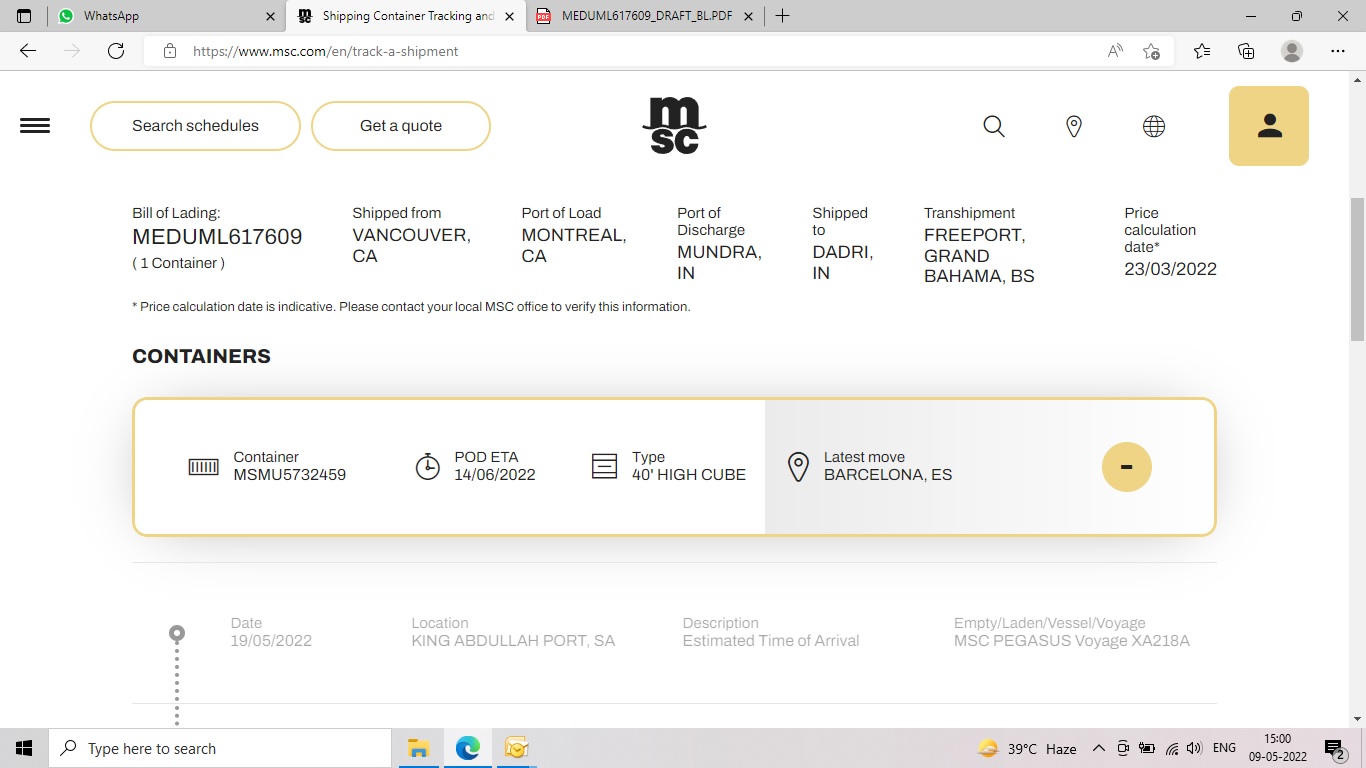Click transhipment FREEPORT, GRAND BAHAMA, BS
The image size is (1366, 768).
tap(979, 256)
